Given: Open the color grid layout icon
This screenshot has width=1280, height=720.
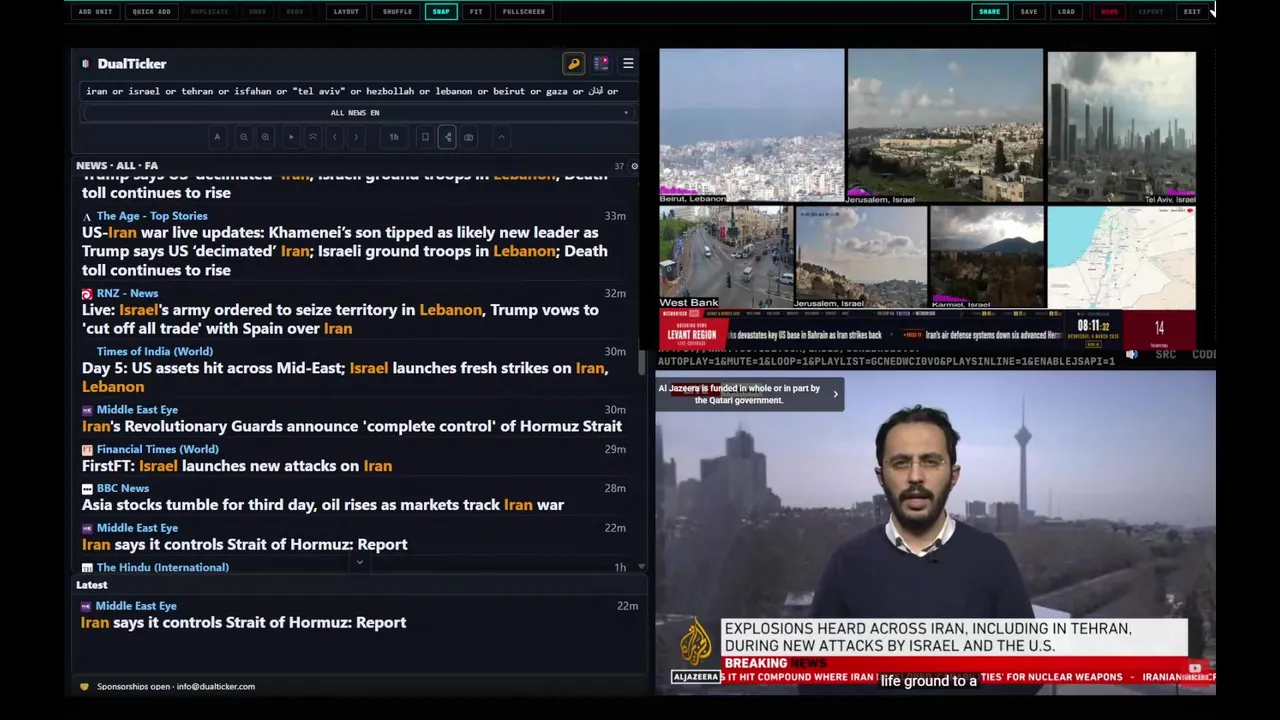Looking at the screenshot, I should (x=601, y=63).
